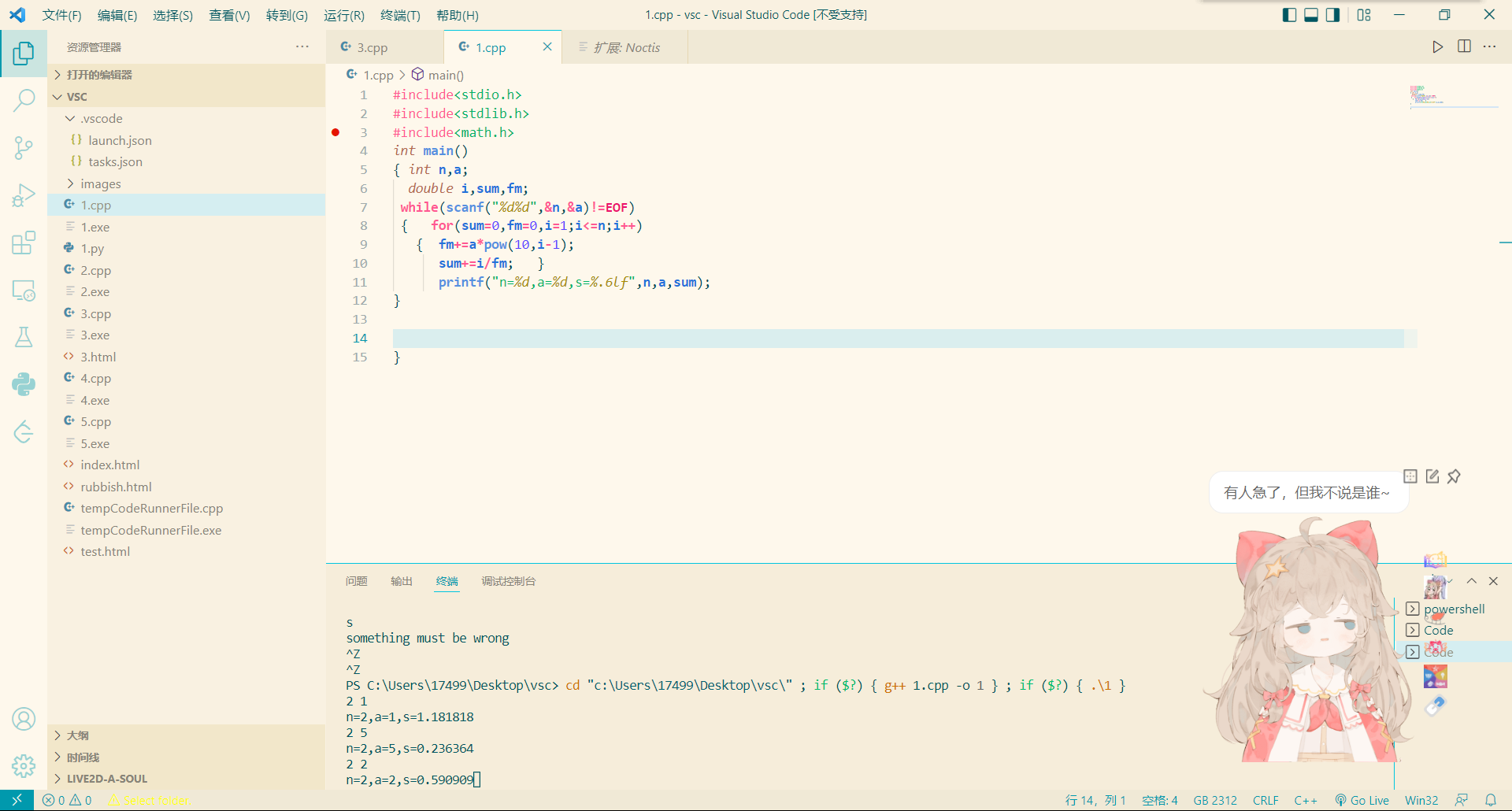Open the 终端(T) menu
Screen dimensions: 1512x811
click(400, 15)
